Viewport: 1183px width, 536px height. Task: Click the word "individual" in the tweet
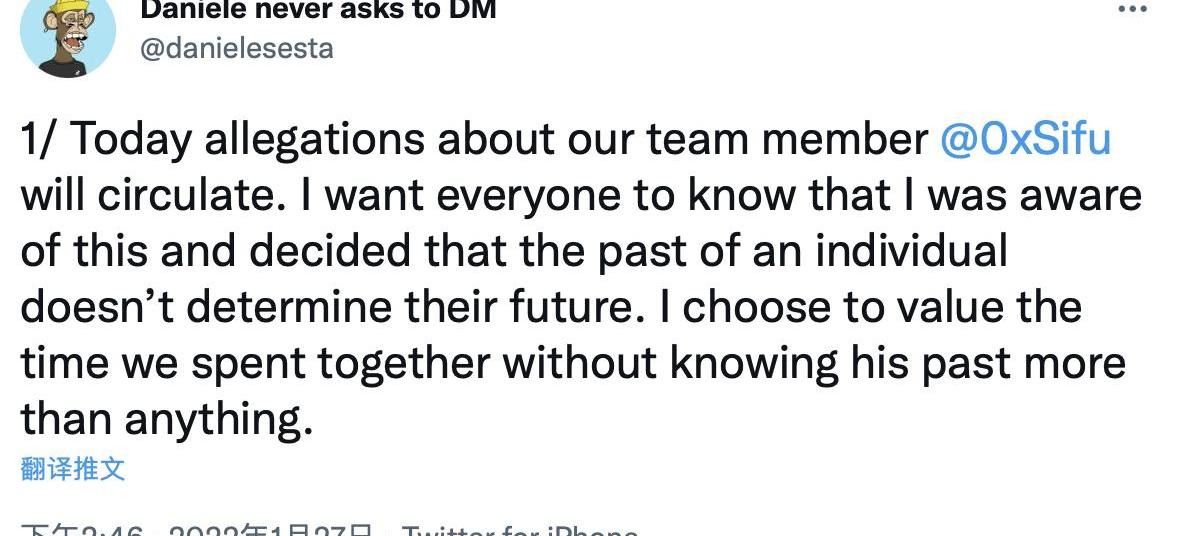click(x=910, y=251)
